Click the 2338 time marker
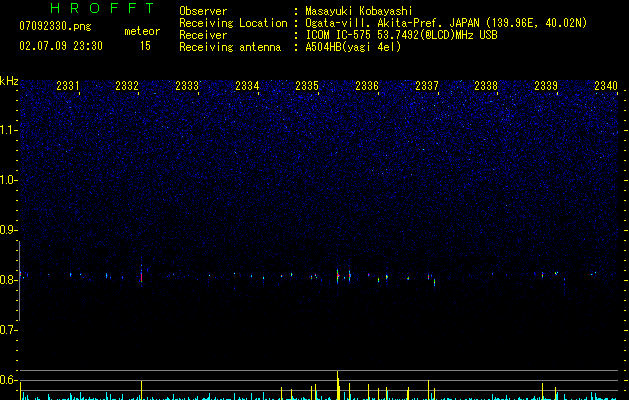629x400 pixels. point(486,86)
